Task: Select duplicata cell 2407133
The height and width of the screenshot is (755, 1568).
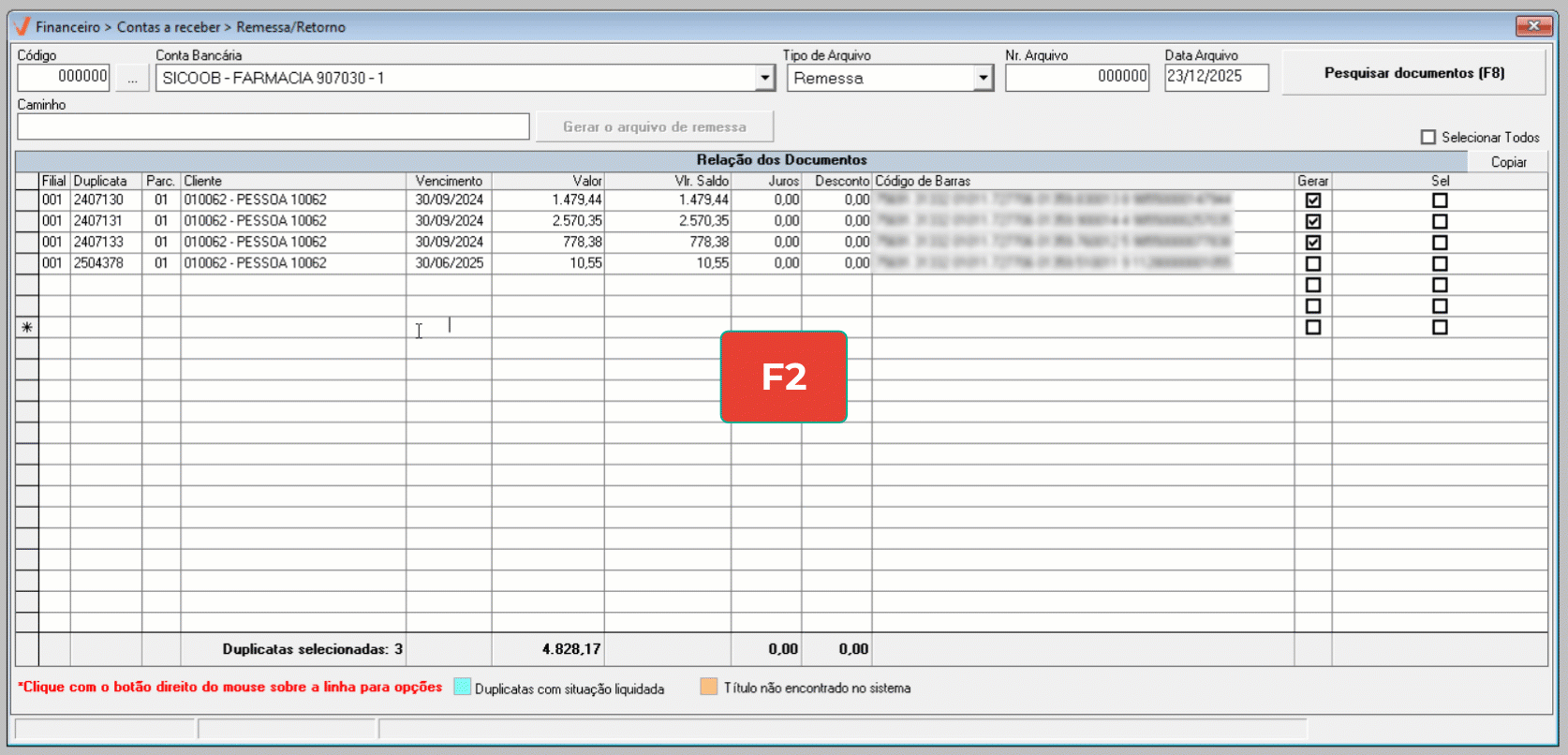Action: 106,242
